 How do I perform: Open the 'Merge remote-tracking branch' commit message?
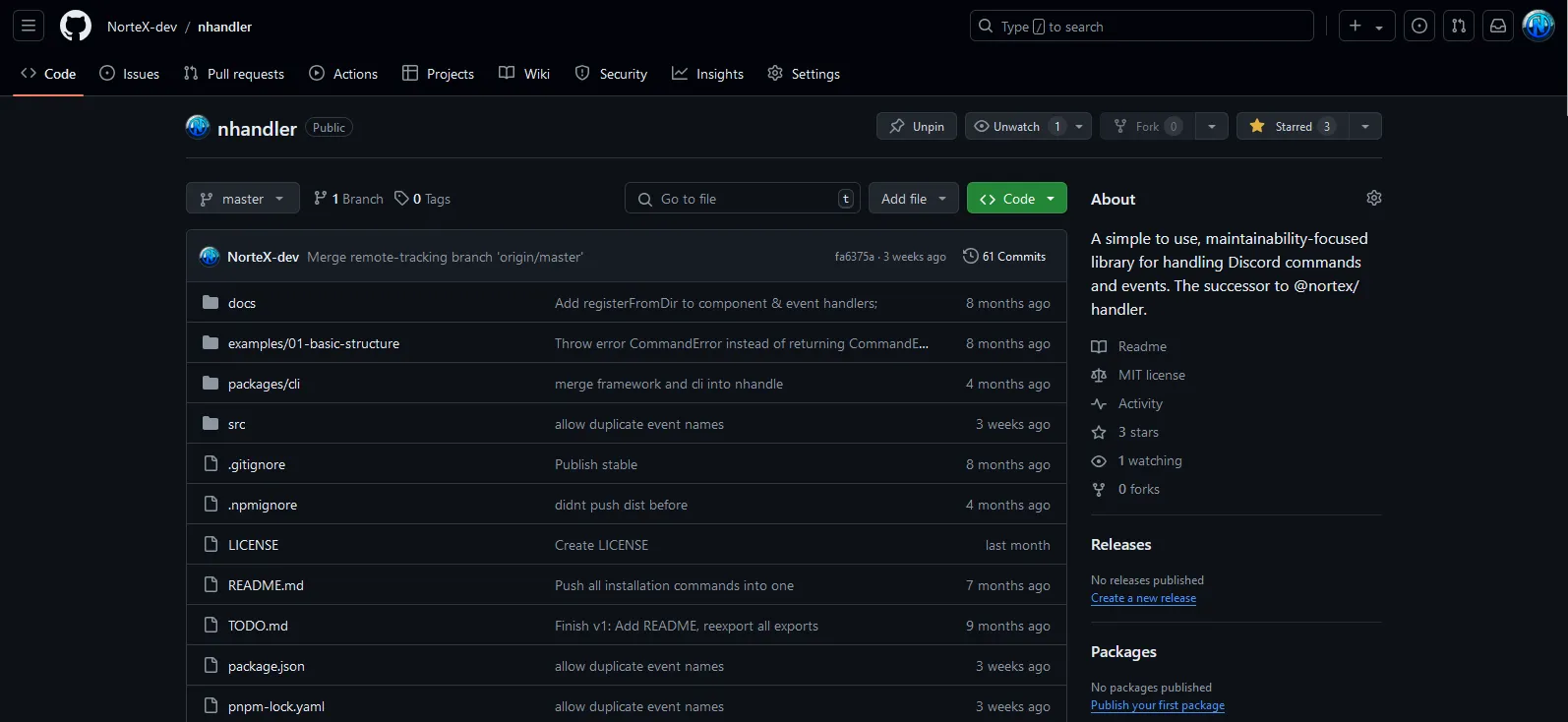pyautogui.click(x=445, y=257)
